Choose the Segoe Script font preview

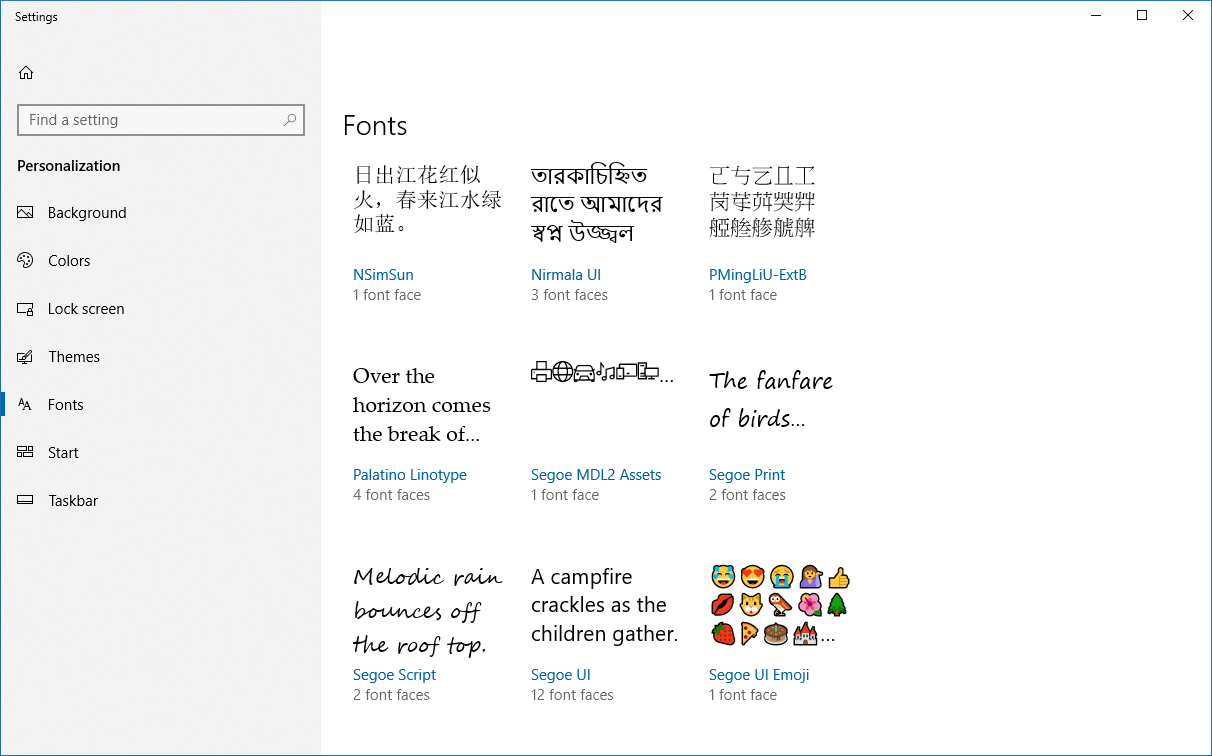pyautogui.click(x=427, y=610)
